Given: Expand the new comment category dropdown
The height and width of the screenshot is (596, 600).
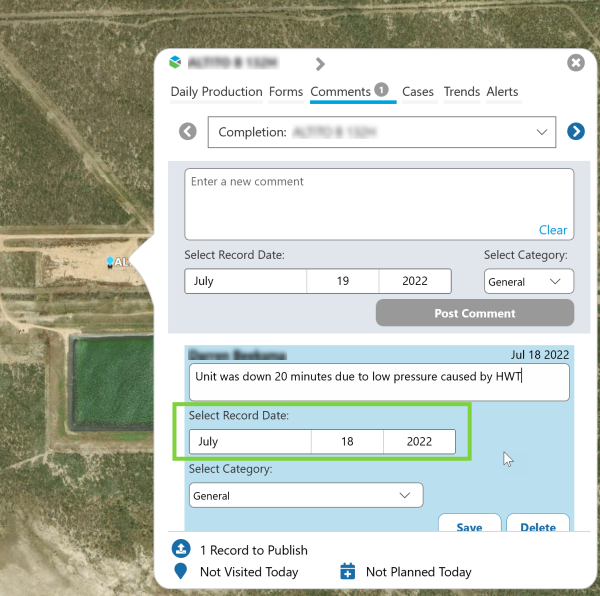Looking at the screenshot, I should pyautogui.click(x=528, y=282).
